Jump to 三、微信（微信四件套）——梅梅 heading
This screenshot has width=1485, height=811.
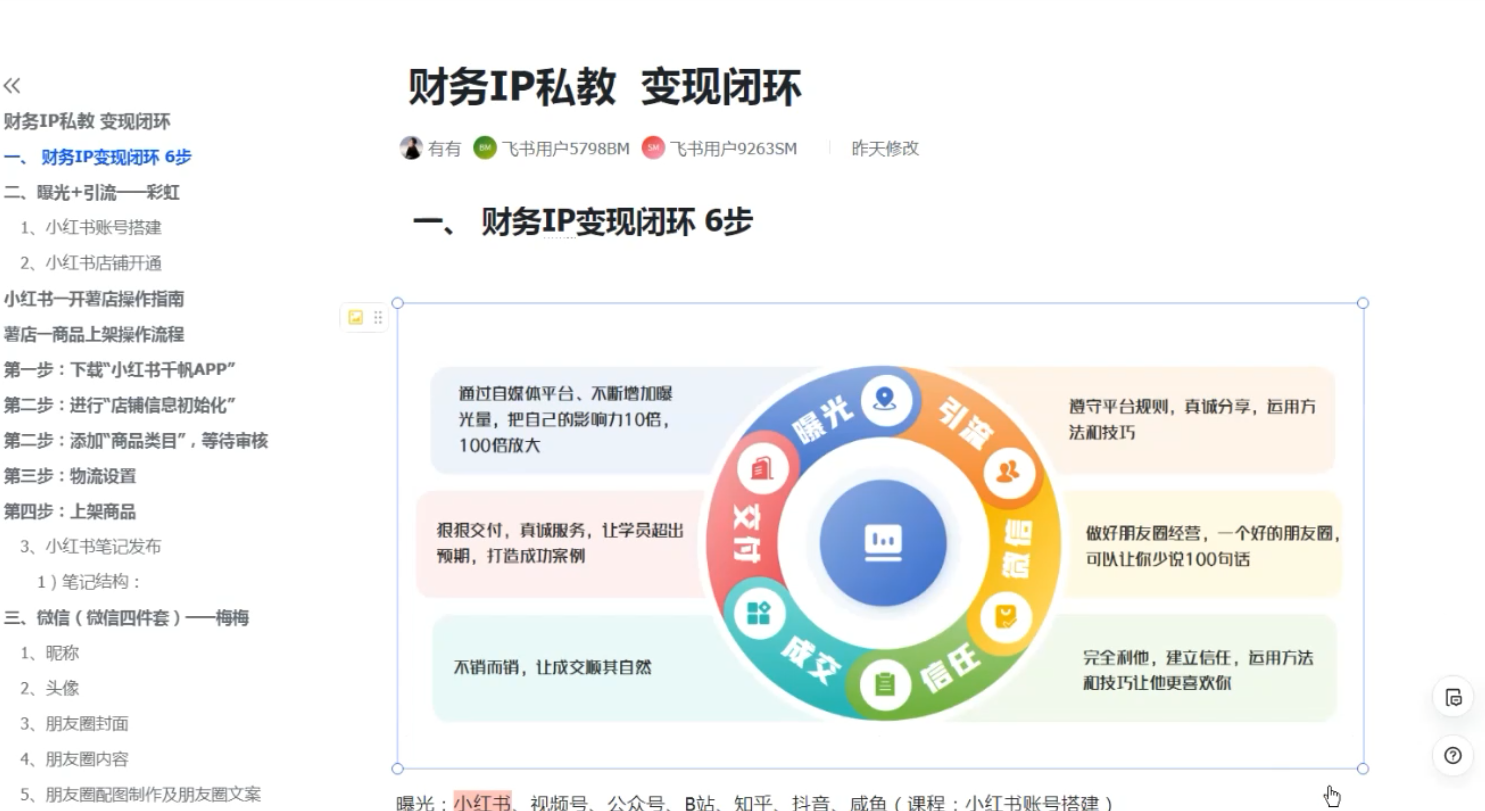(126, 618)
